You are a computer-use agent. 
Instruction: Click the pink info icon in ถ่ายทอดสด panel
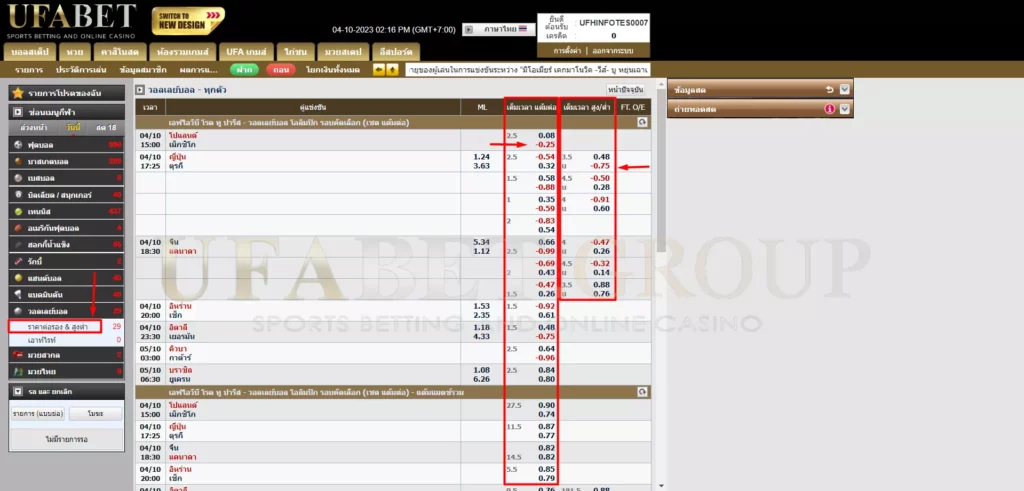(x=829, y=109)
